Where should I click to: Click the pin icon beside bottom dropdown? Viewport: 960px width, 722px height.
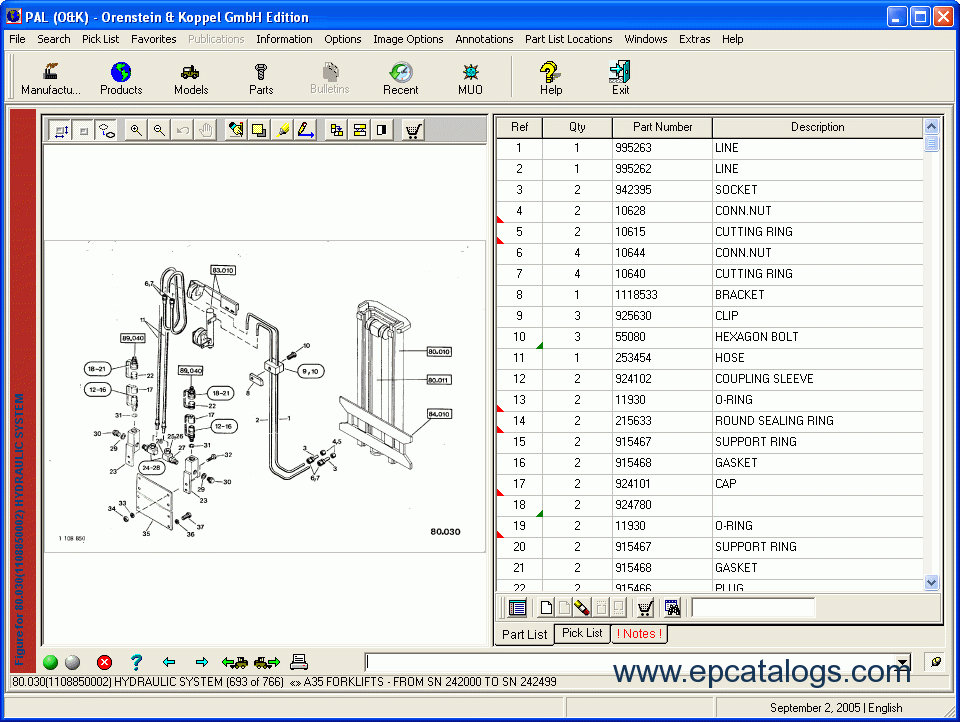click(936, 662)
